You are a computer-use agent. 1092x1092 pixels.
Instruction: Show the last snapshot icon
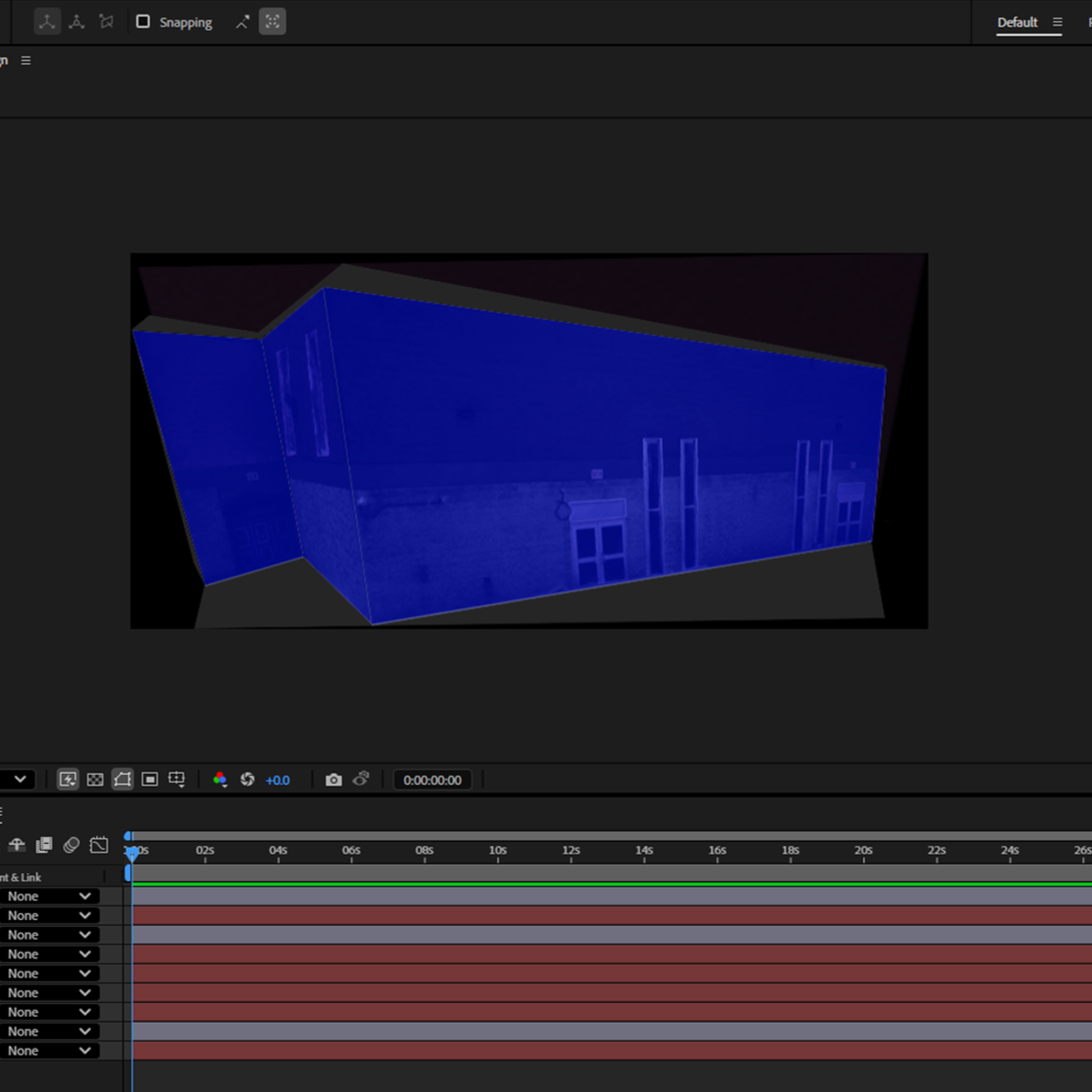361,779
